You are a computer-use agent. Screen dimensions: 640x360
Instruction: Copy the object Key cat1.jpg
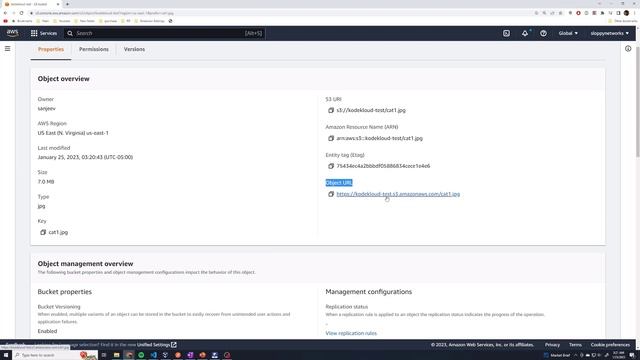(x=43, y=232)
